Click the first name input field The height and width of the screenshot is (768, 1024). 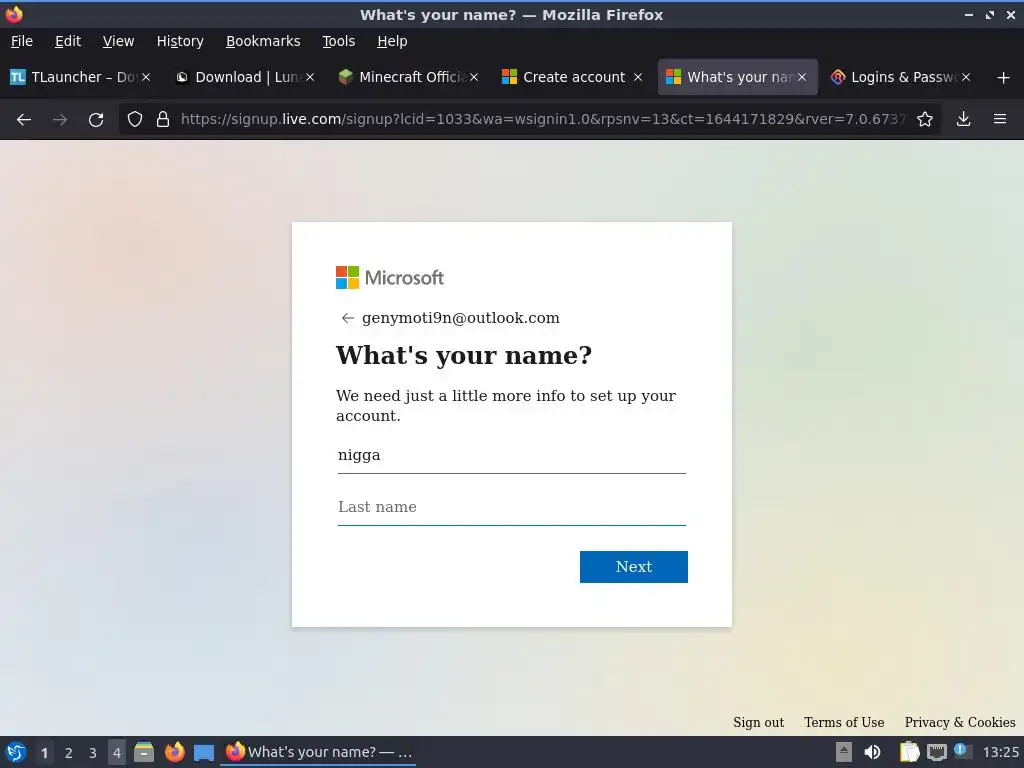pos(511,456)
